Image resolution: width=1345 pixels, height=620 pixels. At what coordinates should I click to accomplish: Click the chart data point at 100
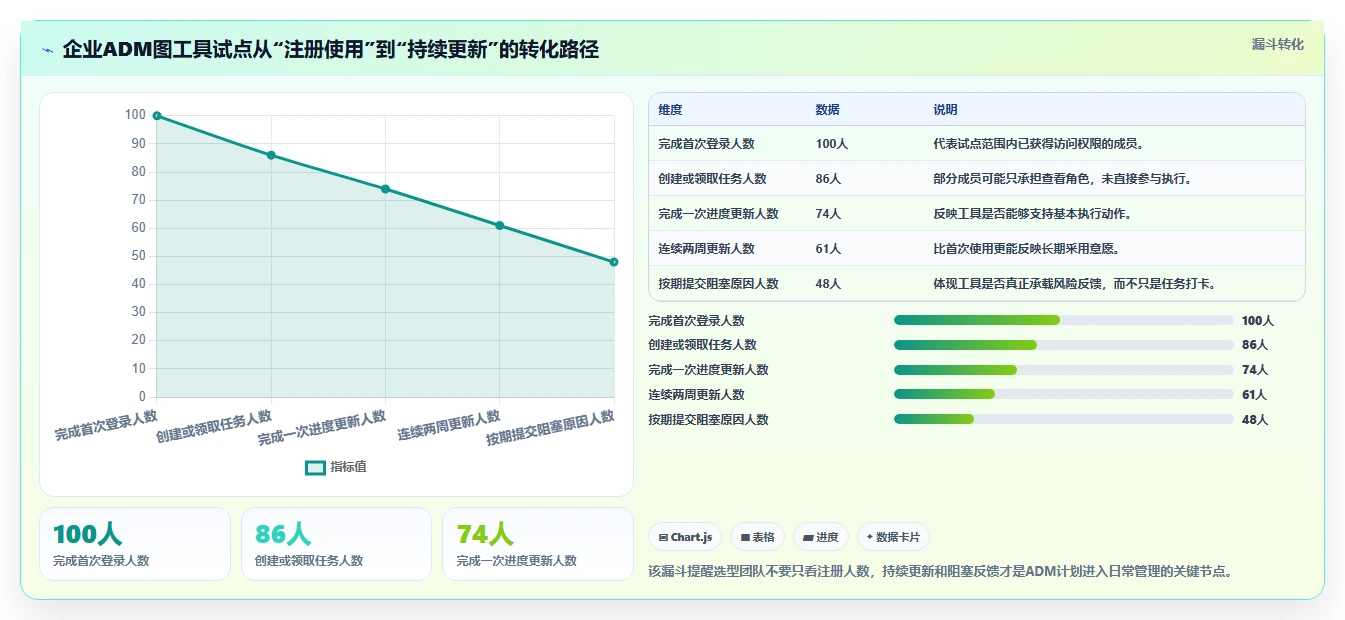157,116
